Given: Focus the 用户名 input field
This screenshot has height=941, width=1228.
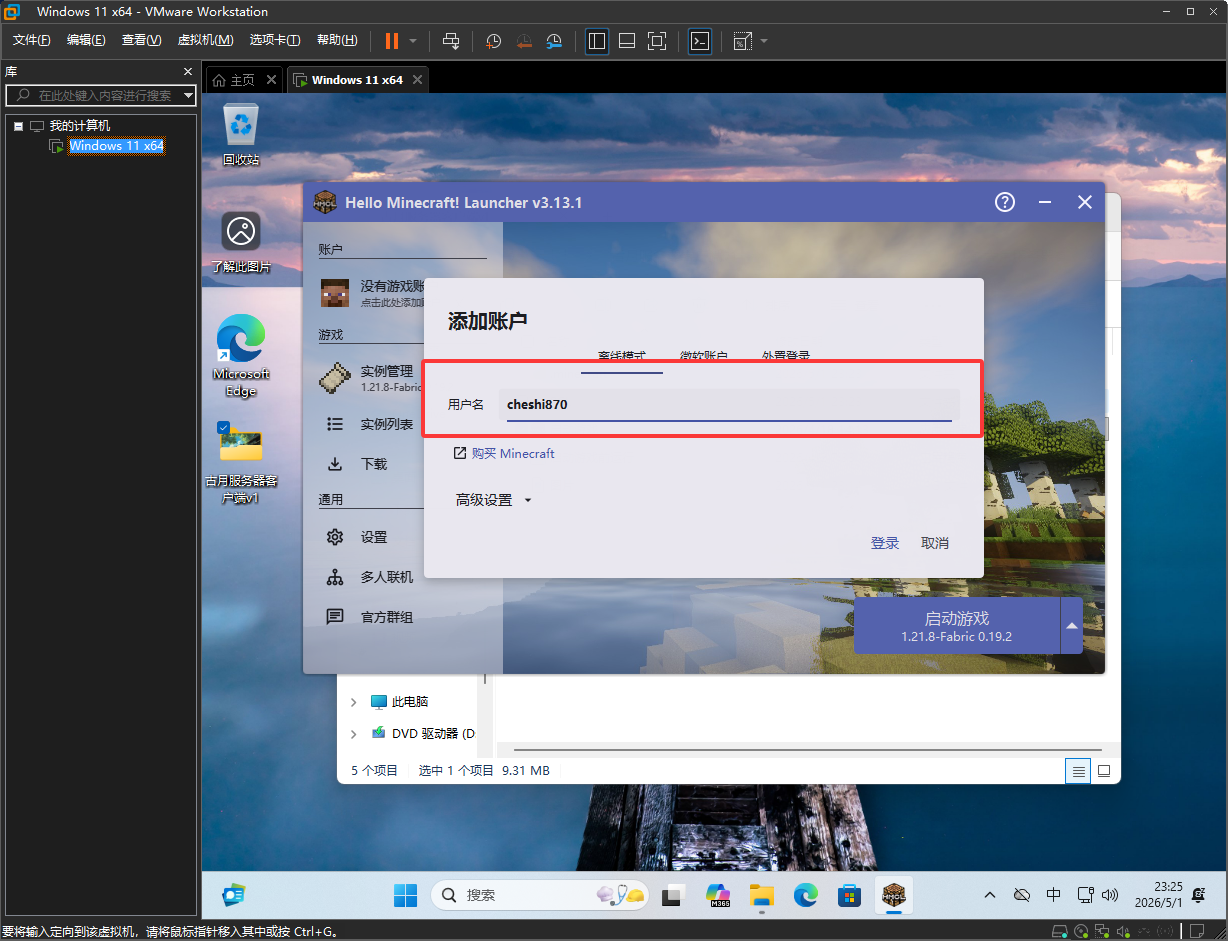Looking at the screenshot, I should (x=729, y=404).
